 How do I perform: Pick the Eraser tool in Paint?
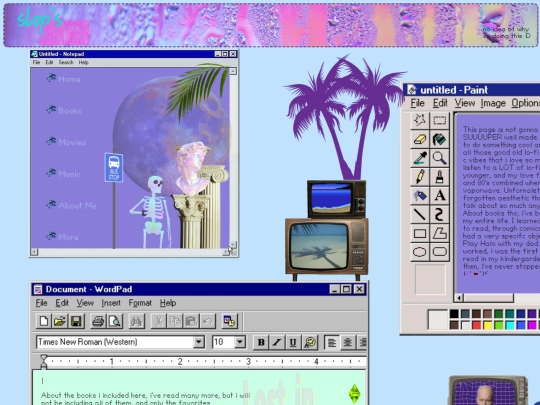point(420,139)
